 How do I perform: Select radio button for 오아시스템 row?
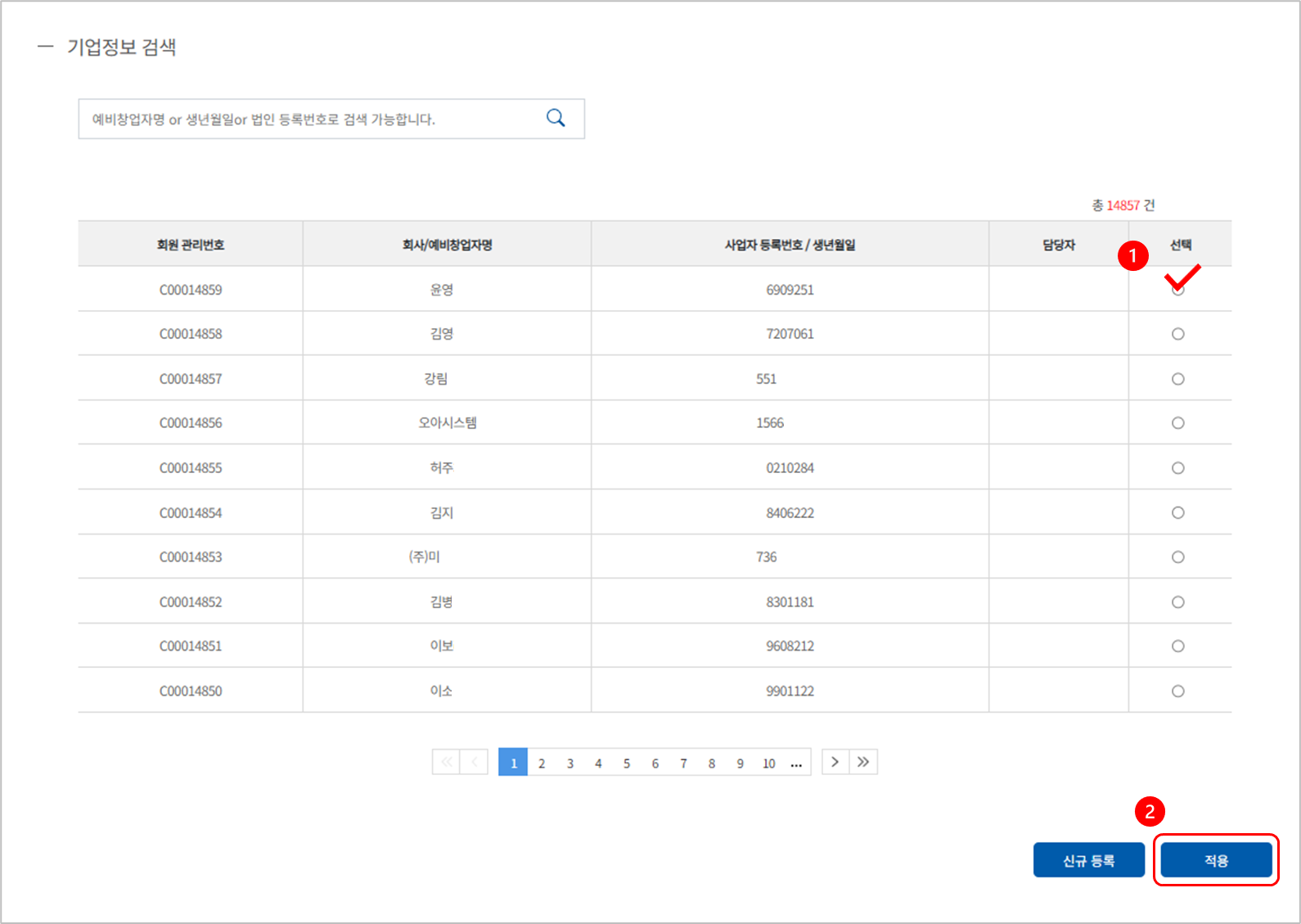[1177, 423]
